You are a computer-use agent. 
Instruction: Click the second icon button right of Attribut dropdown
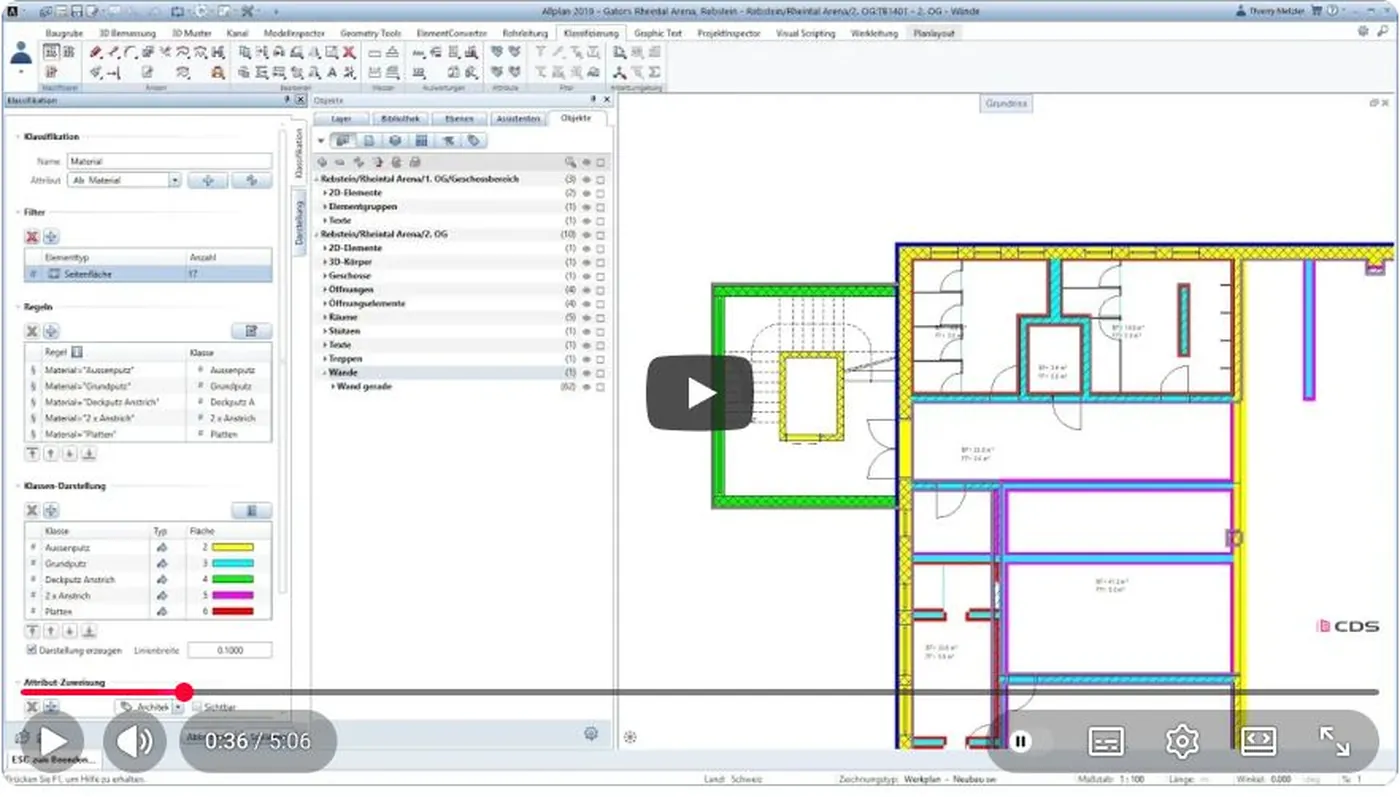[x=251, y=181]
